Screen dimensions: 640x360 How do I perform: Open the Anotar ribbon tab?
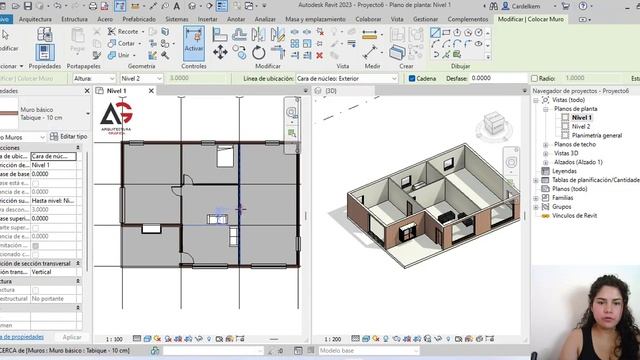236,19
